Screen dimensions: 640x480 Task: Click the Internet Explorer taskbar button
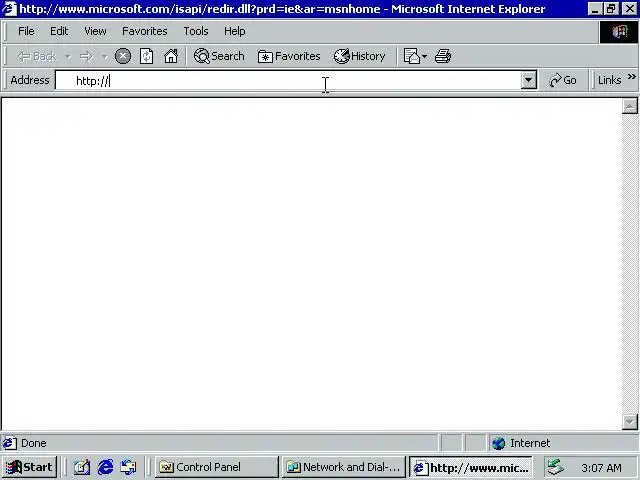coord(471,467)
